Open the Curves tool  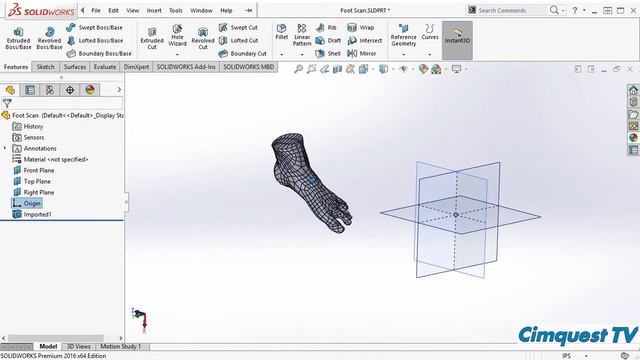click(x=430, y=32)
